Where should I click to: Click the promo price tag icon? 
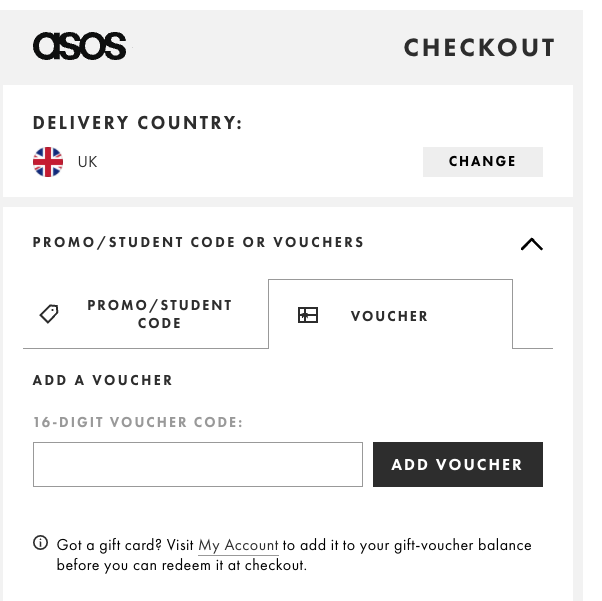click(x=50, y=314)
